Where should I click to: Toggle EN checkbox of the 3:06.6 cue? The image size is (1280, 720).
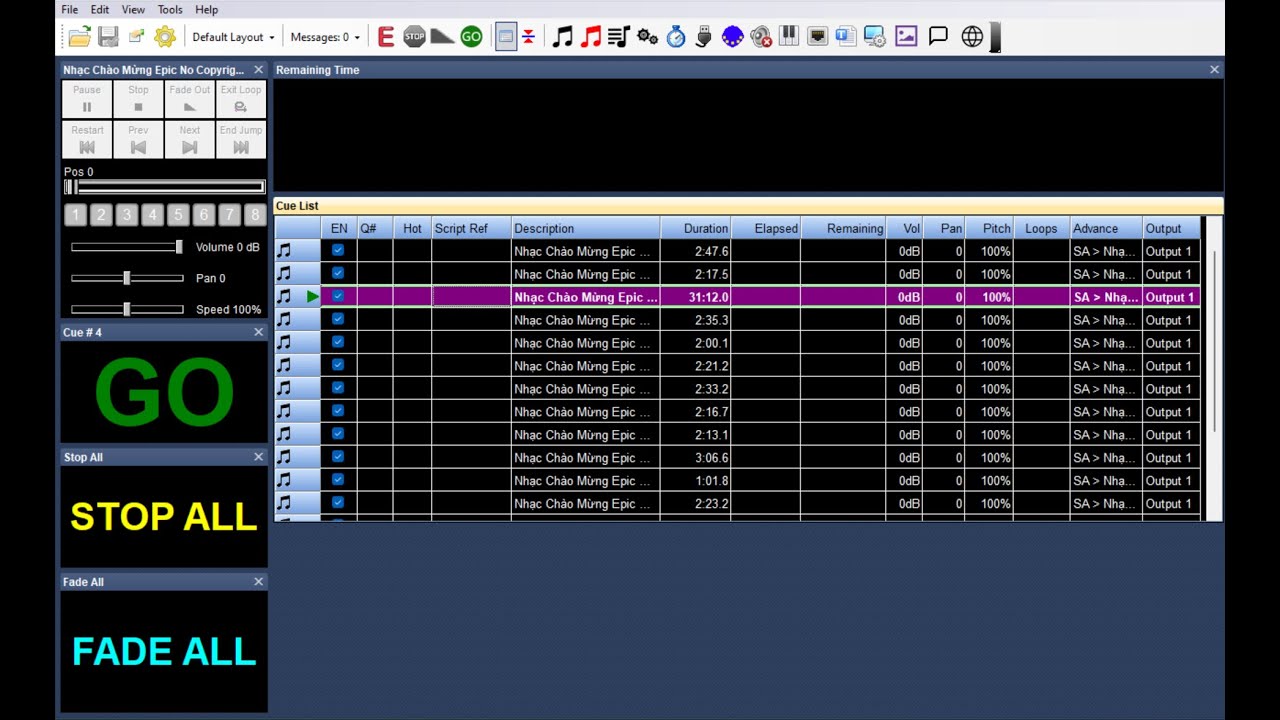338,457
